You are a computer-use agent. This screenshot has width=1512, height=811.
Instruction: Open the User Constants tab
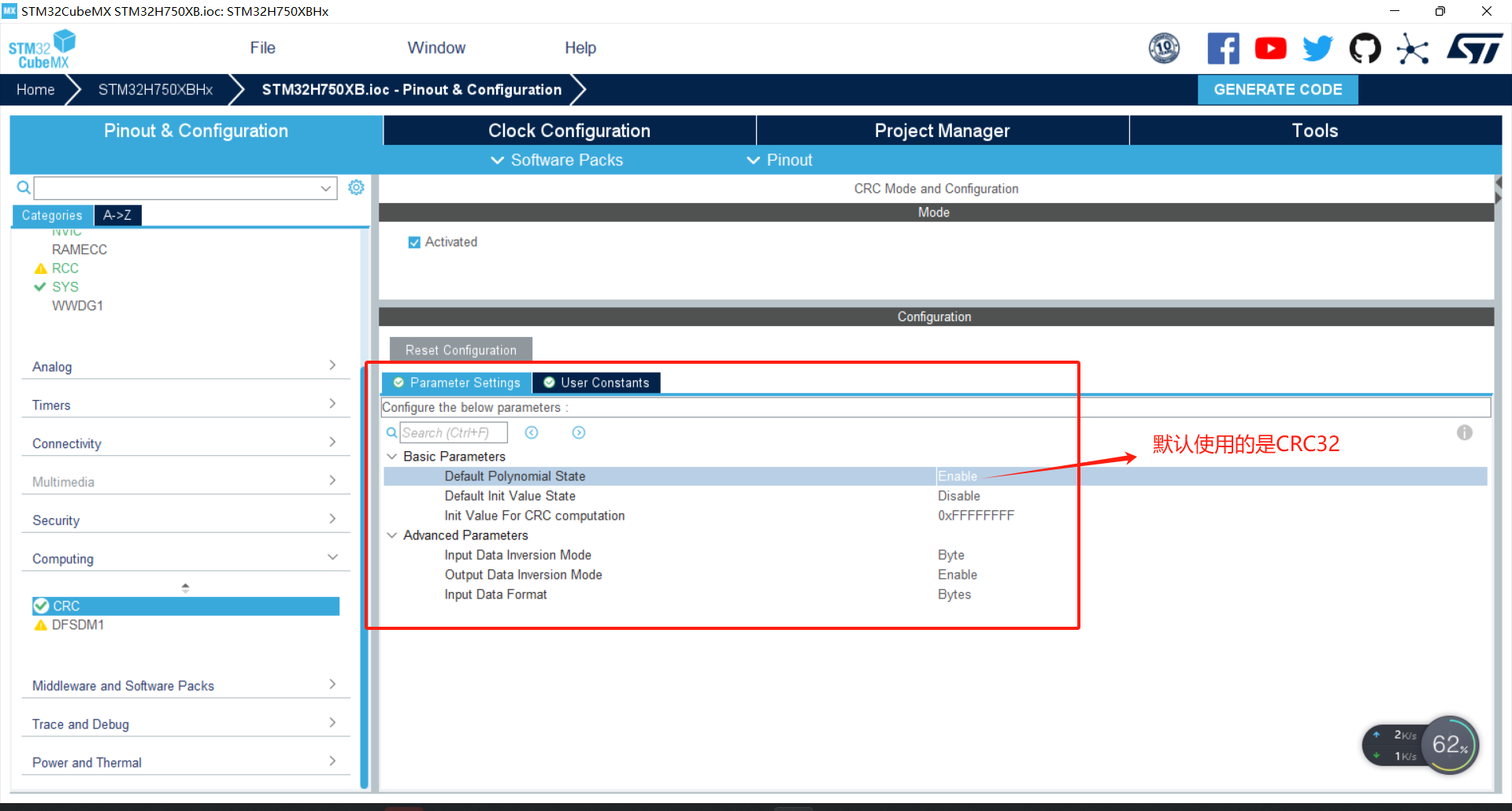[597, 383]
